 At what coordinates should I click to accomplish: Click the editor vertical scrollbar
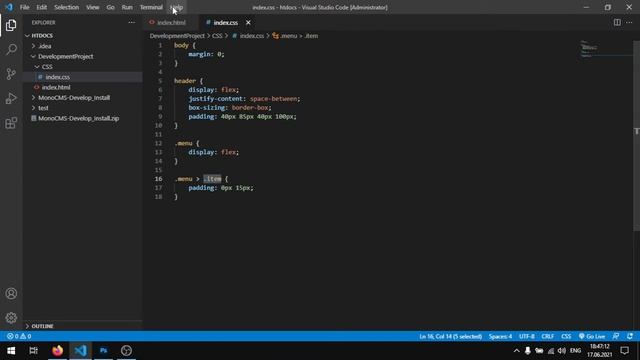click(637, 136)
